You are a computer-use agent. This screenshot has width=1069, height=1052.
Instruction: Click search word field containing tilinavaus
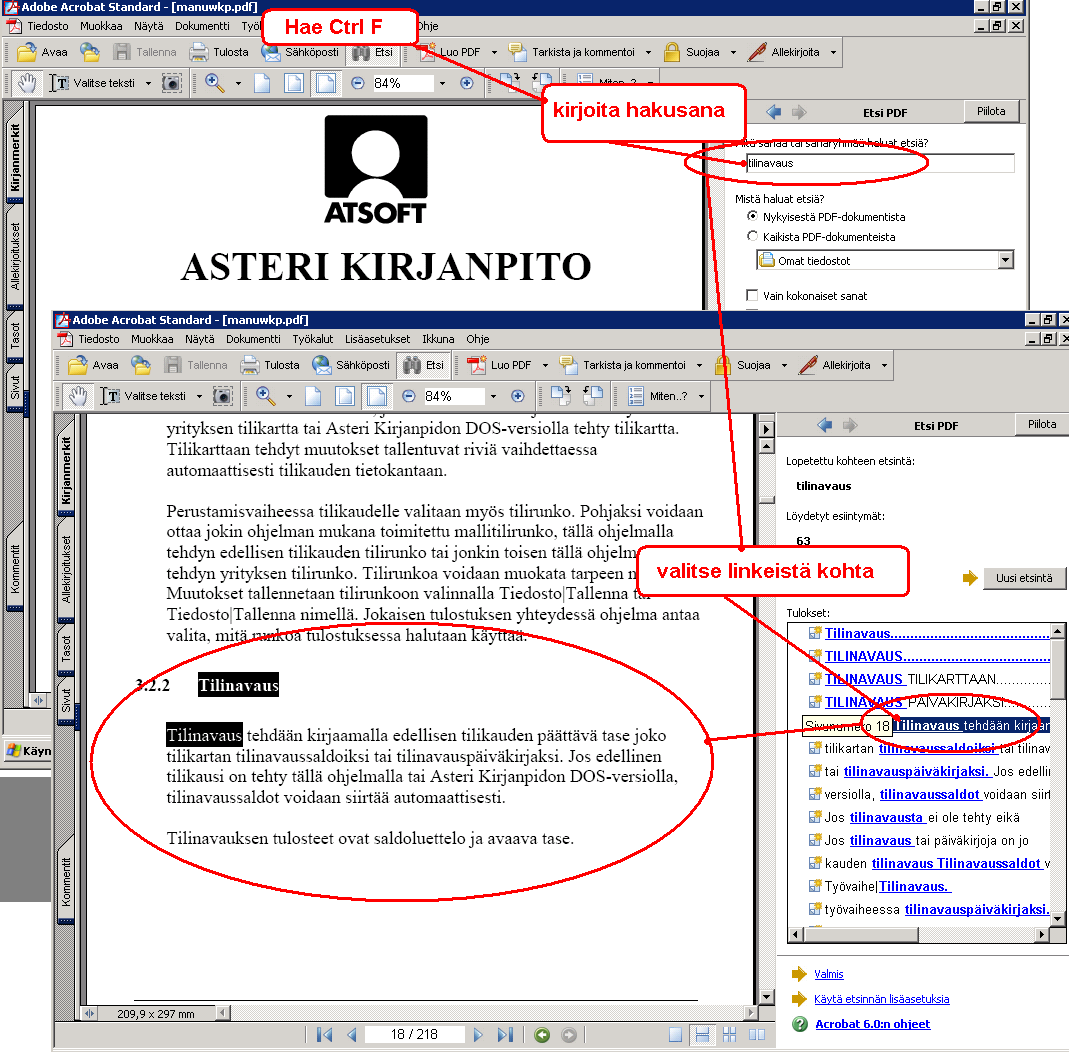point(880,163)
